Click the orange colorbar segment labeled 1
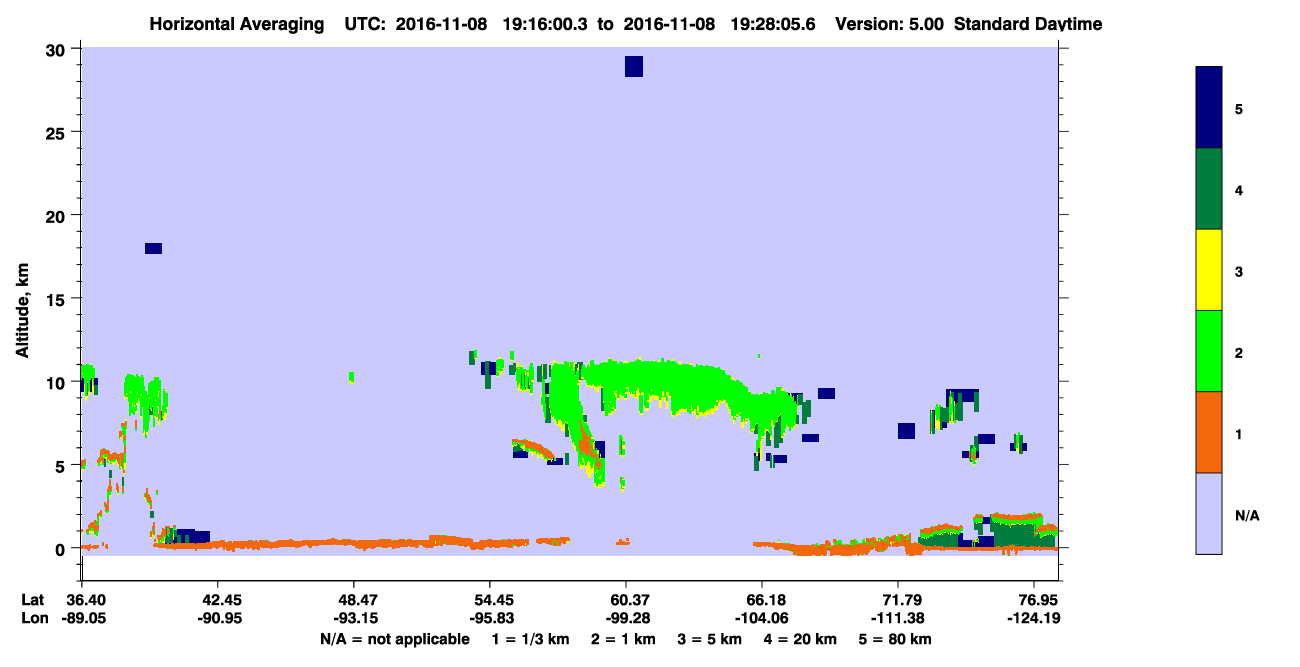1300x667 pixels. click(1209, 432)
